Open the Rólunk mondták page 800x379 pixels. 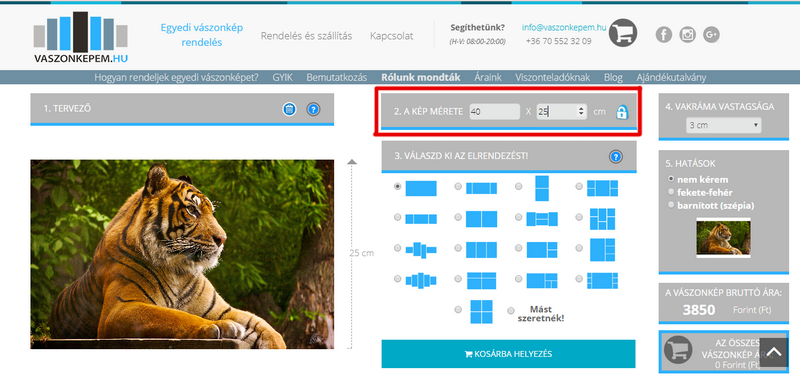[x=421, y=78]
